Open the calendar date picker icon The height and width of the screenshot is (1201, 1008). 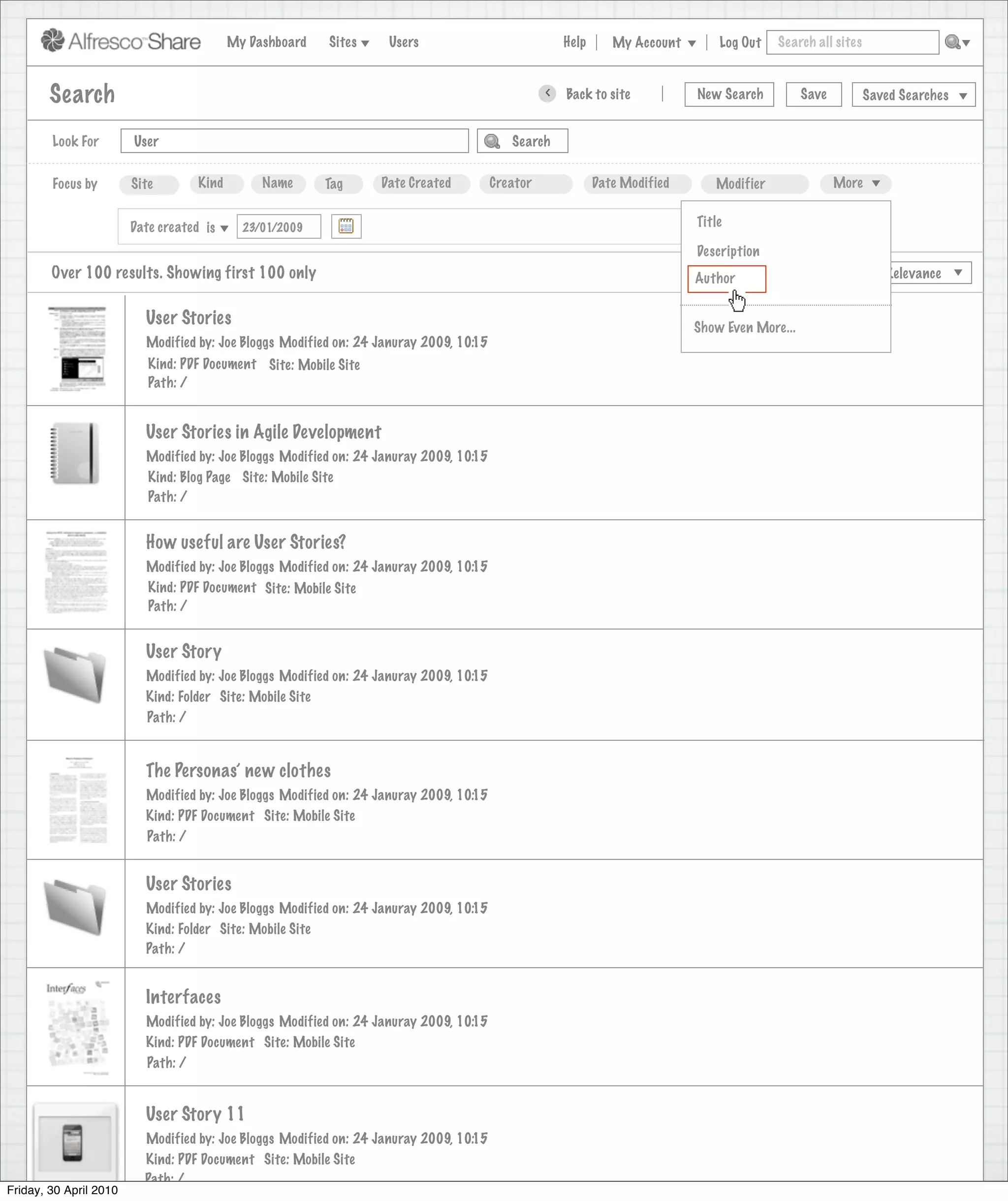tap(346, 226)
